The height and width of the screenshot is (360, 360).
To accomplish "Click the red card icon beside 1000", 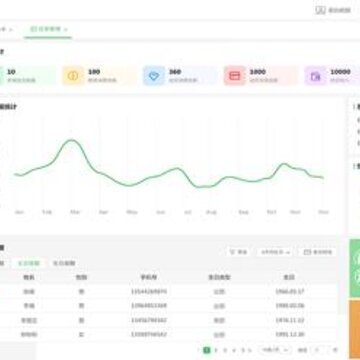I will pyautogui.click(x=235, y=76).
